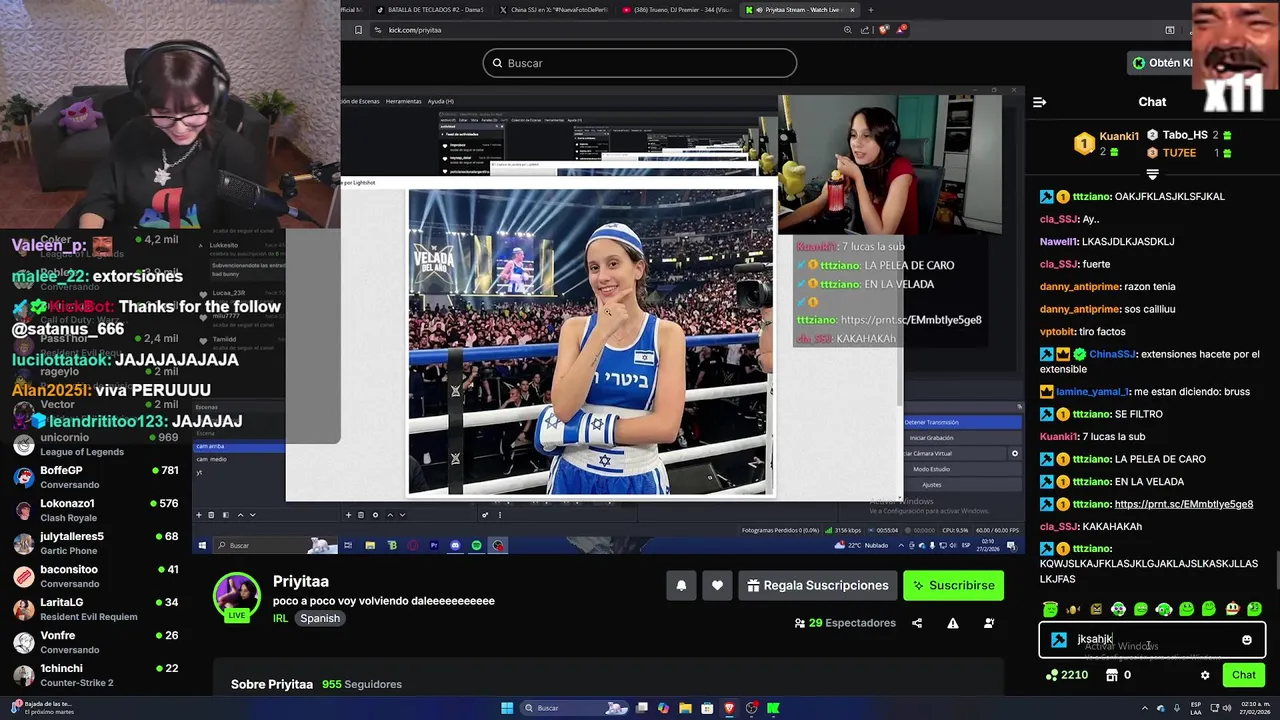1280x720 pixels.
Task: Switch to Trueno, DJ Premier YouTube tab
Action: tap(676, 10)
